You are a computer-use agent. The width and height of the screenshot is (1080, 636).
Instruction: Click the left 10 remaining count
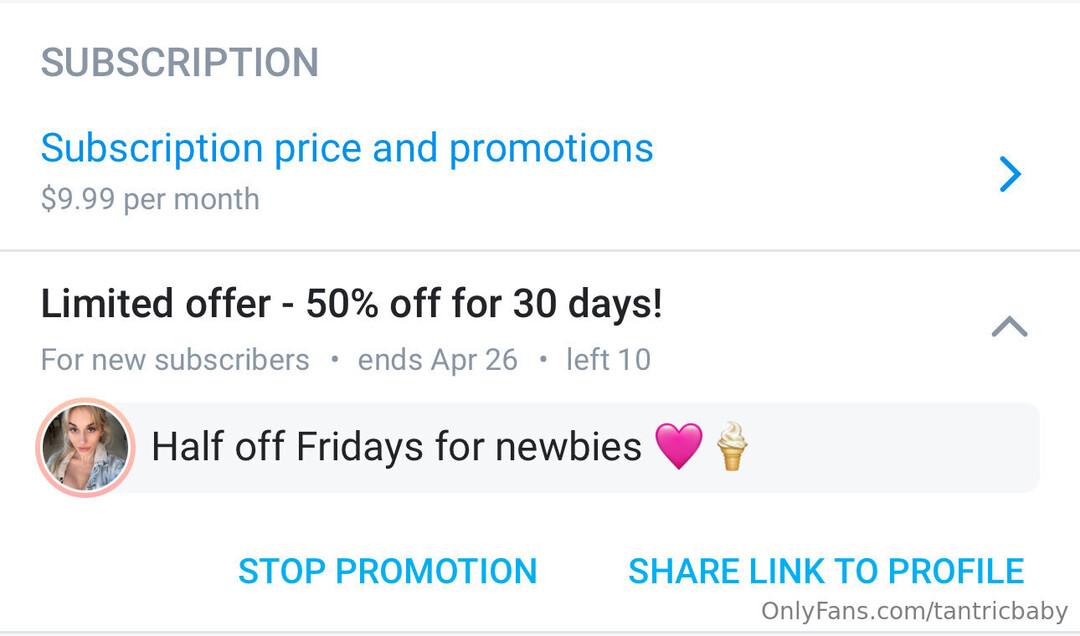(608, 360)
